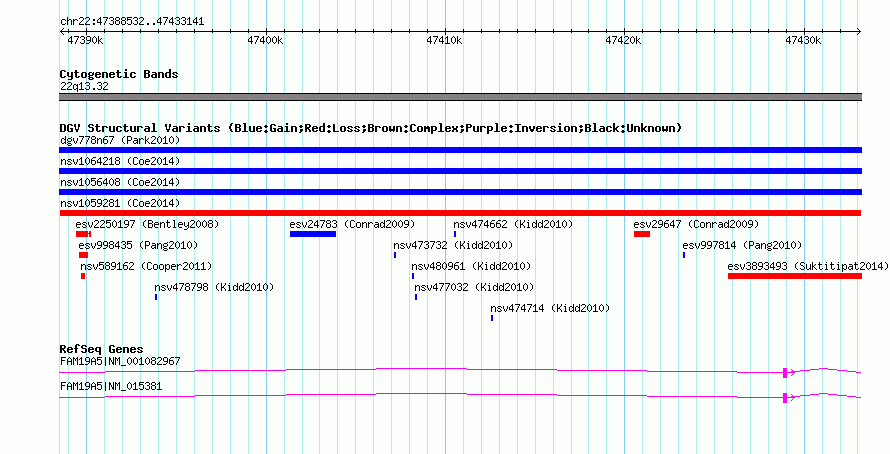Open FAM19A5|NM_001082967 gene label

pos(120,361)
